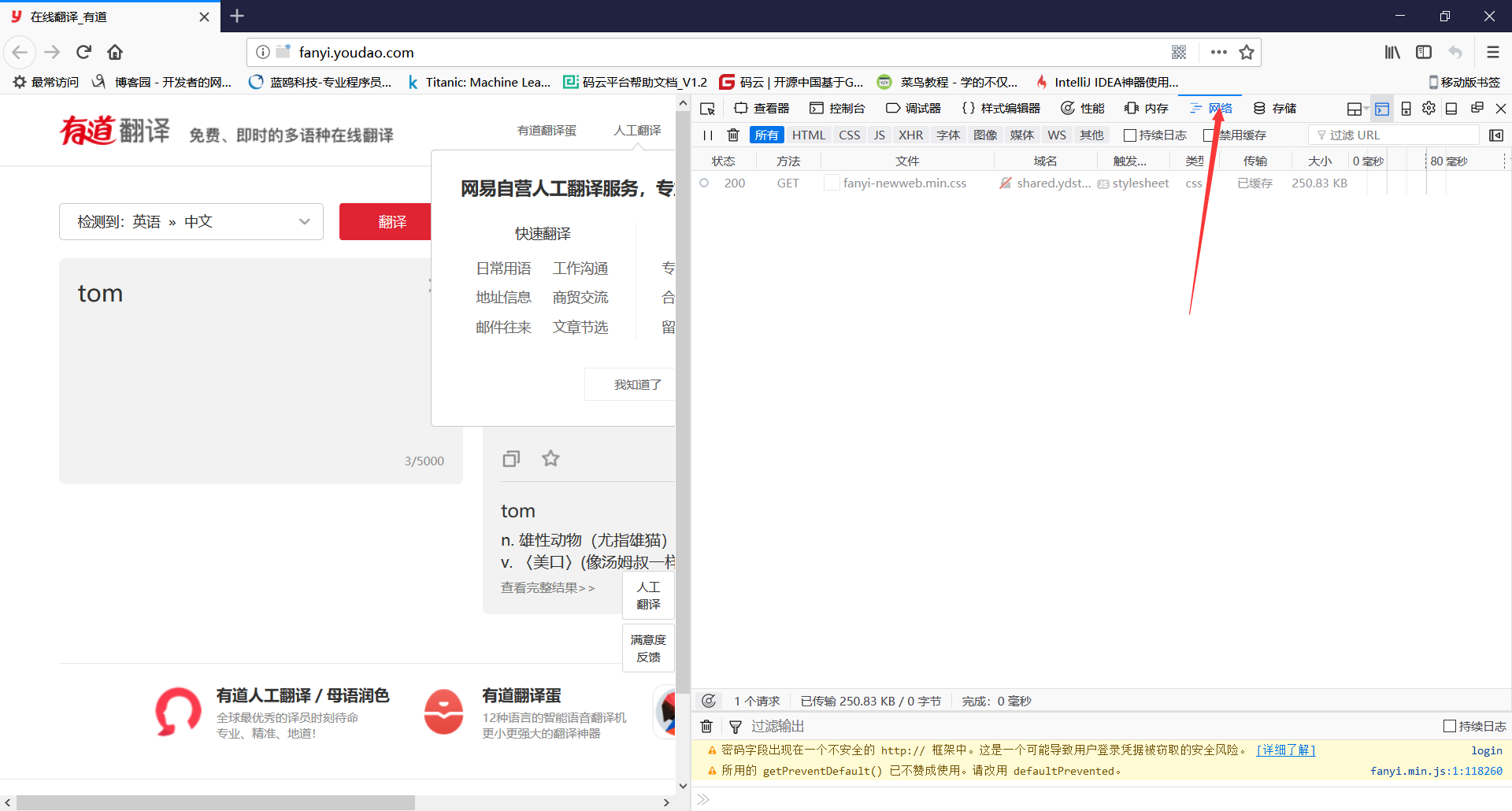This screenshot has height=811, width=1512.
Task: Click the translation input box containing tom
Action: pos(261,371)
